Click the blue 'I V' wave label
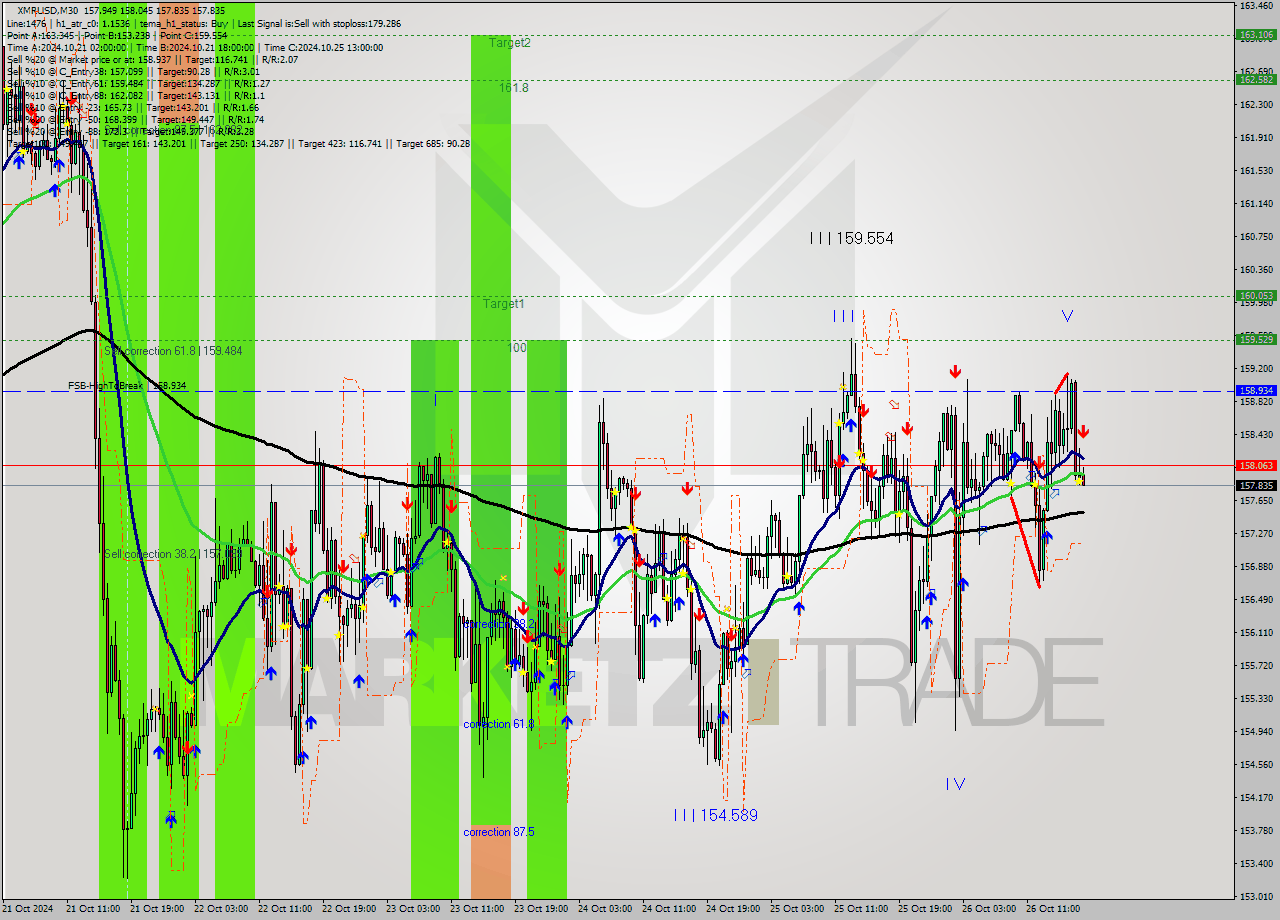 point(955,784)
